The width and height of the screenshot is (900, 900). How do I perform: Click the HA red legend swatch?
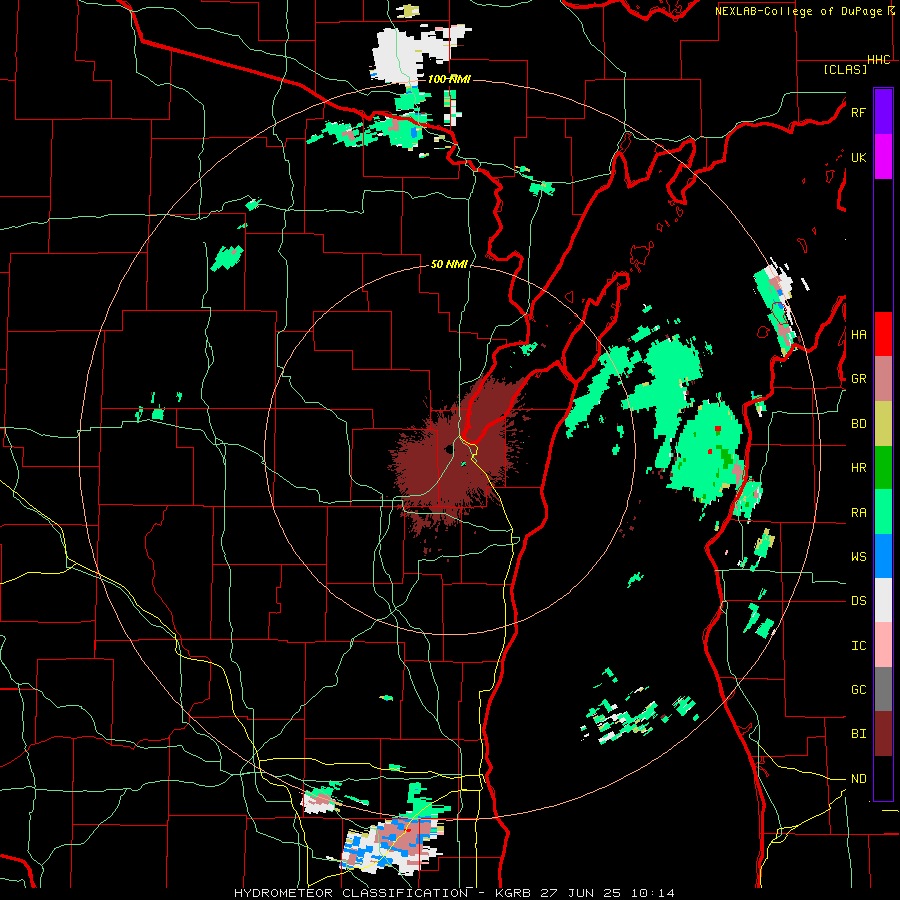tap(883, 334)
